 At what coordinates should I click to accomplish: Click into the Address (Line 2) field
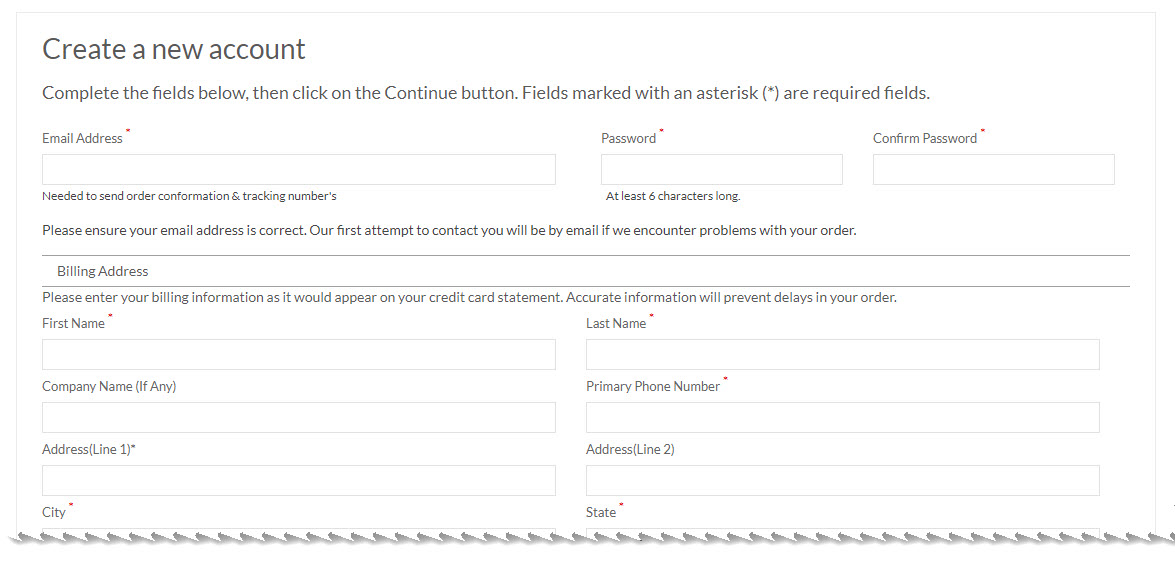[842, 481]
